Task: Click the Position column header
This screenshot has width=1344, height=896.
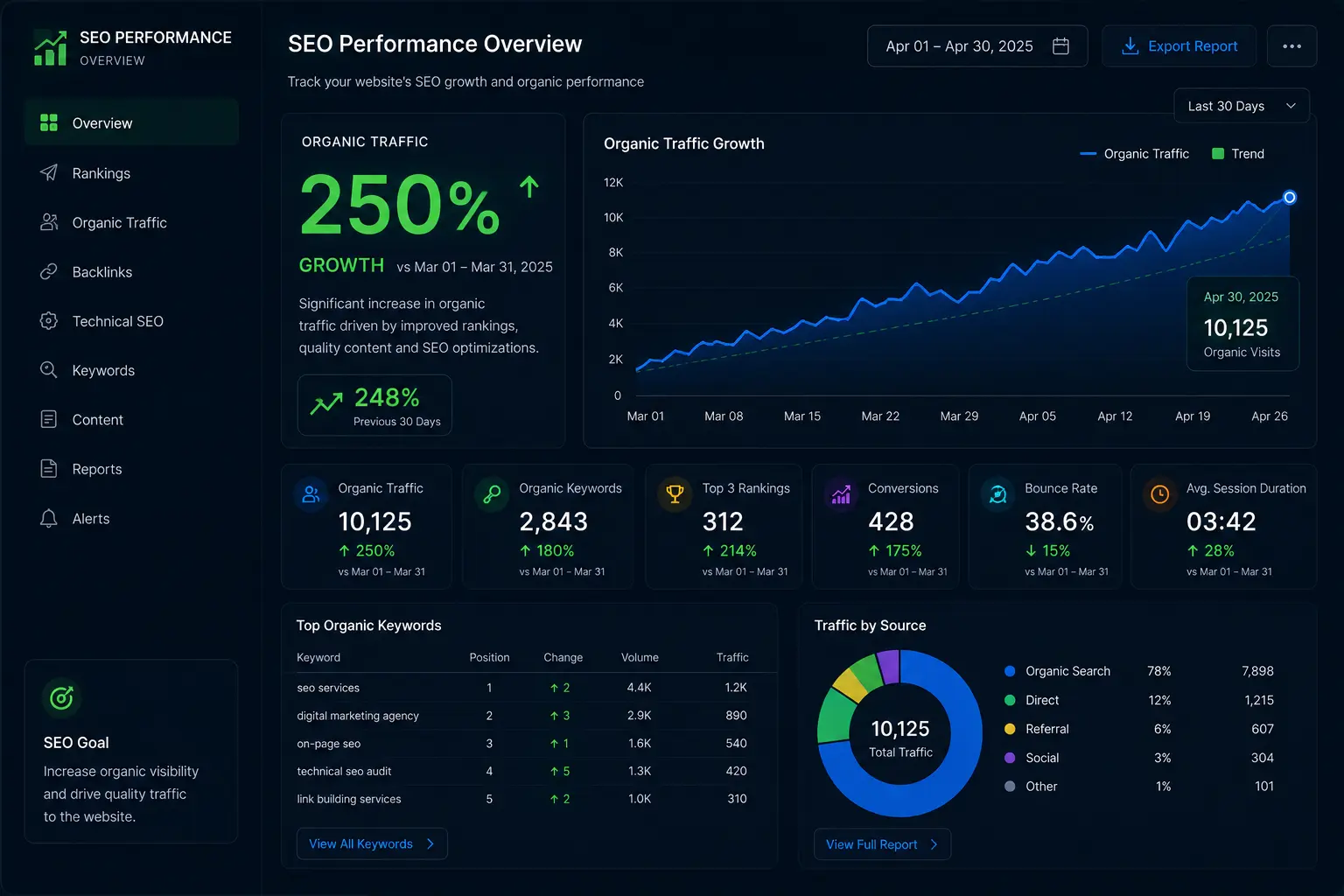Action: [489, 657]
